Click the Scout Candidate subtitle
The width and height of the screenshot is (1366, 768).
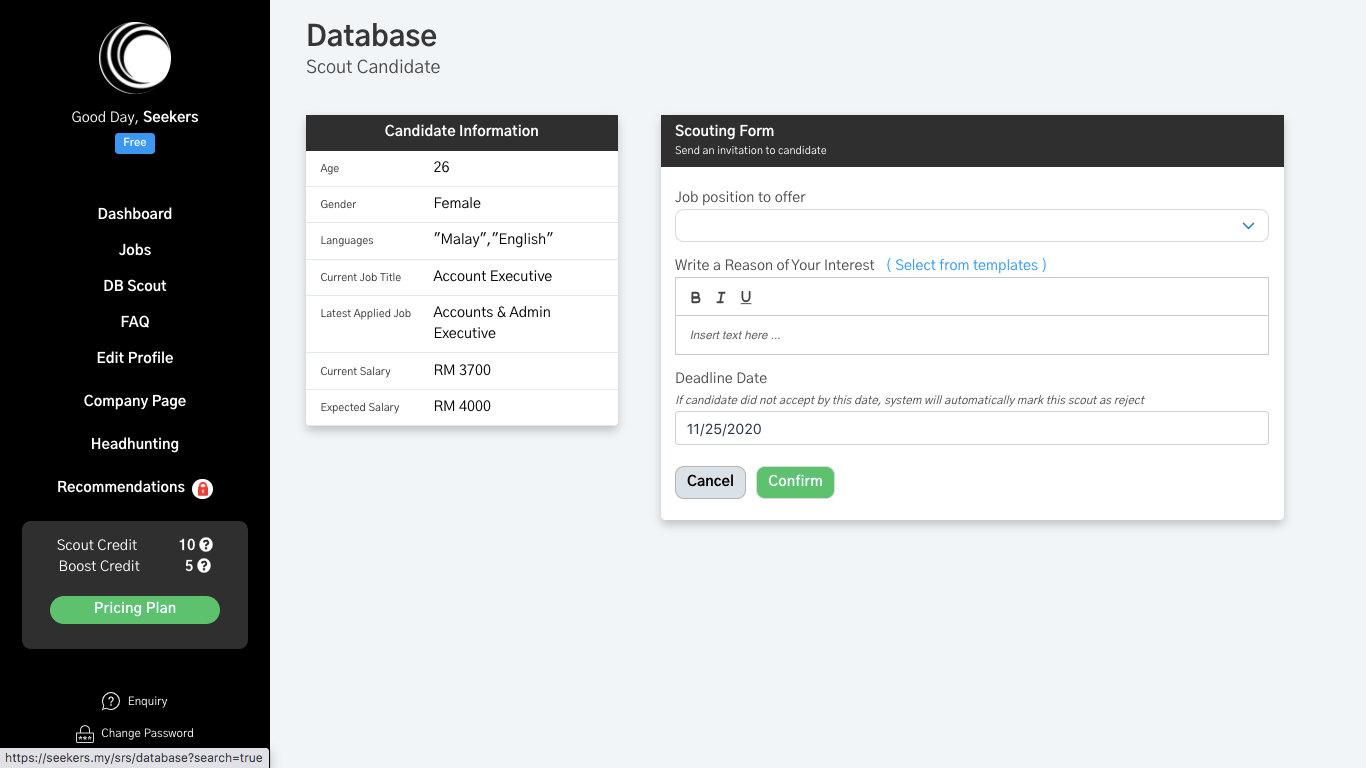(373, 67)
